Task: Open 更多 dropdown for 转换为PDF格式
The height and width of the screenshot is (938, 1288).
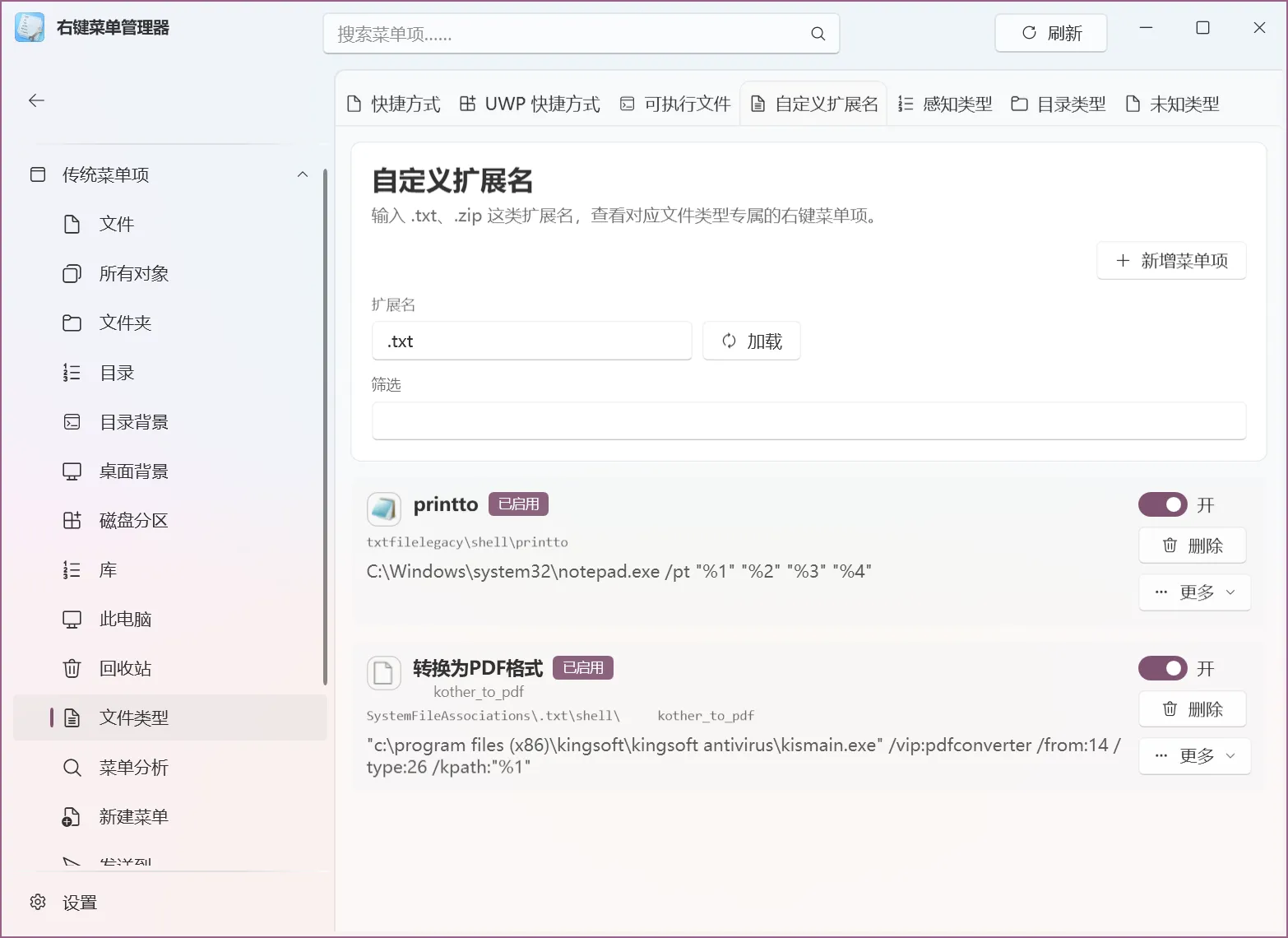Action: pos(1194,756)
